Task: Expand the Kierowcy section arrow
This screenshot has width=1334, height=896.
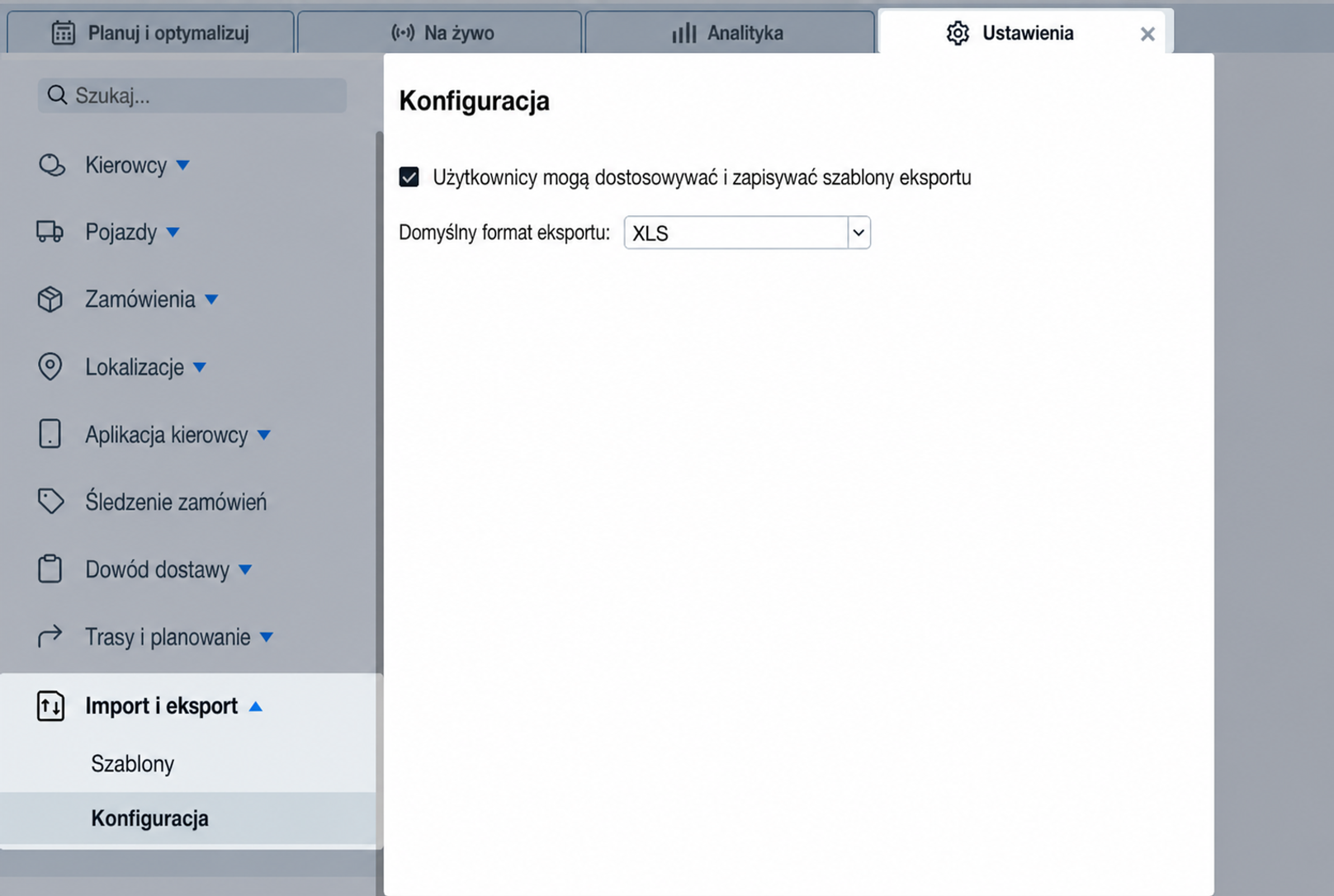Action: [183, 166]
